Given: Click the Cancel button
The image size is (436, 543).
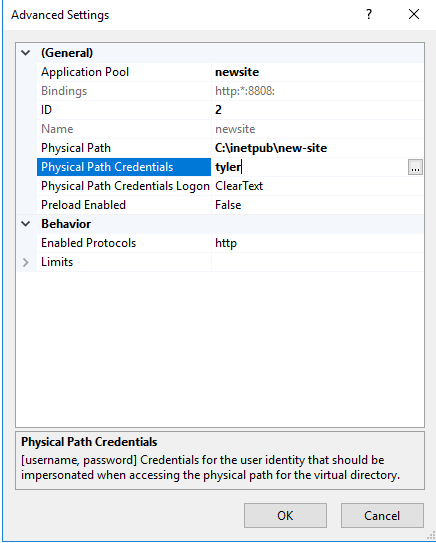Looking at the screenshot, I should pos(382,516).
